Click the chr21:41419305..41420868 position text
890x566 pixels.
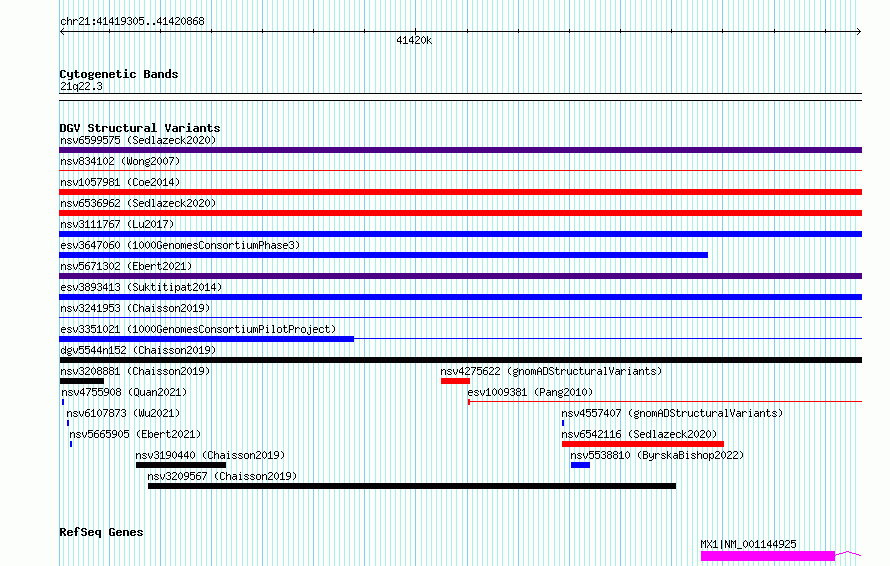[132, 22]
